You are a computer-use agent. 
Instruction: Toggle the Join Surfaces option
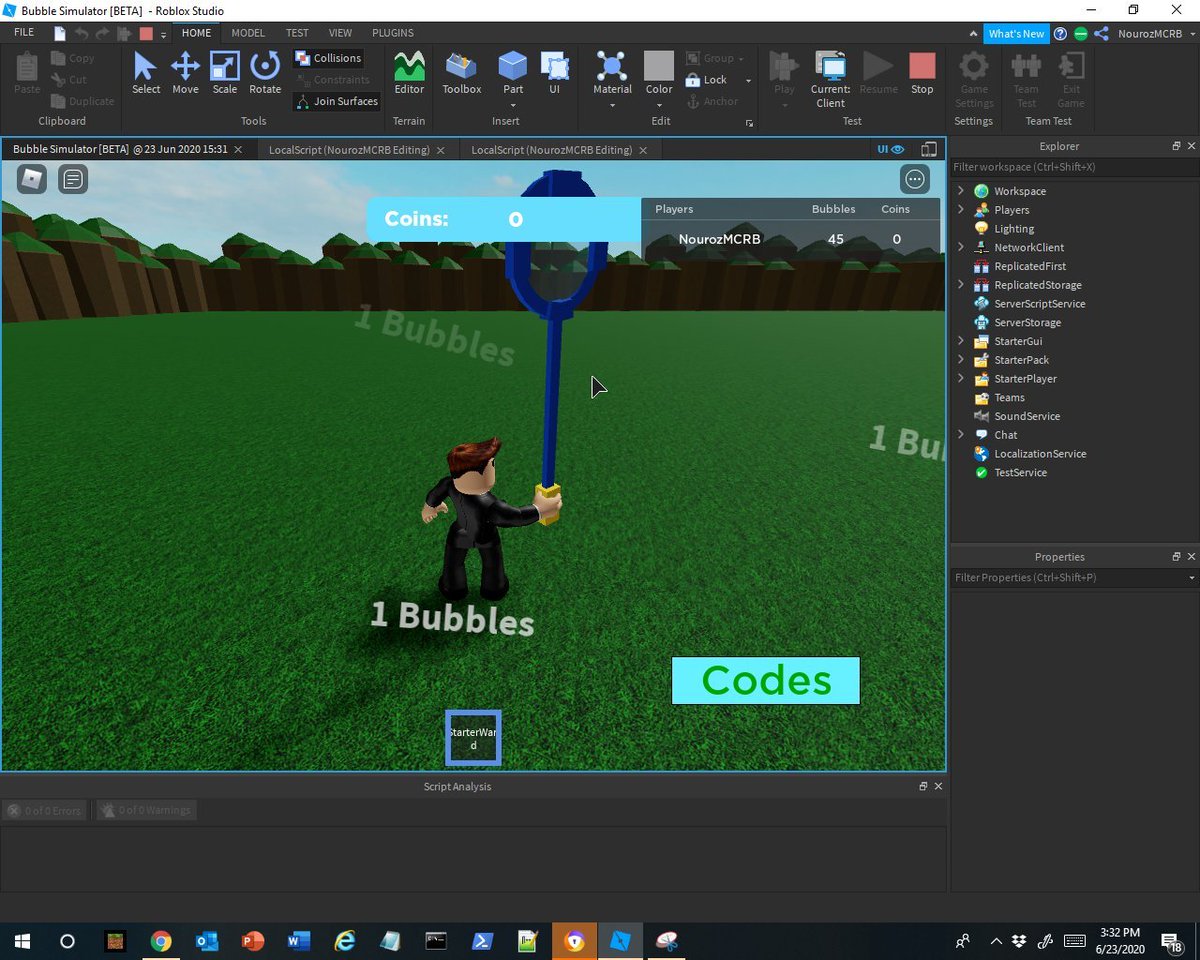336,101
